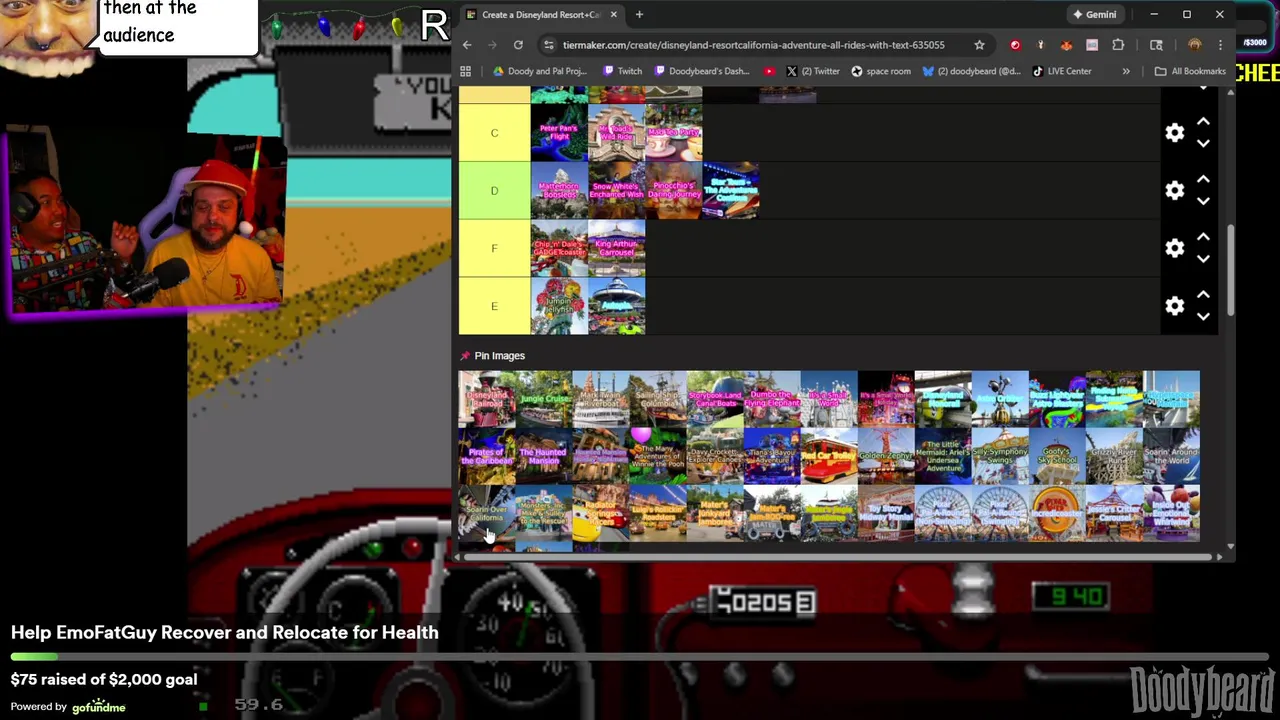Select Star Tours thumbnail in tier D
The height and width of the screenshot is (720, 1280).
click(x=731, y=191)
